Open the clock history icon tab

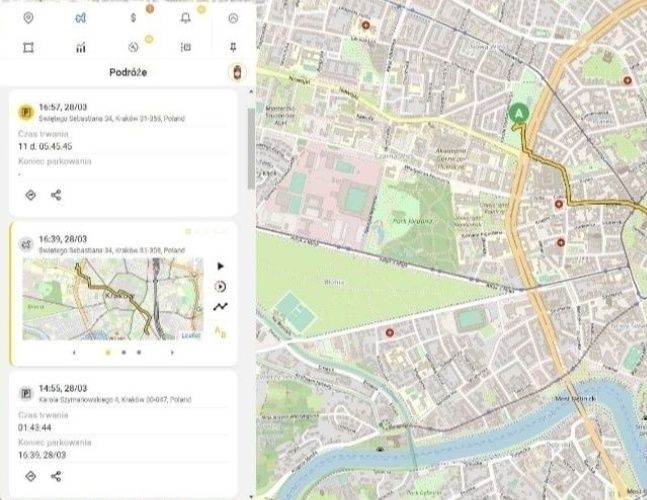(x=133, y=47)
